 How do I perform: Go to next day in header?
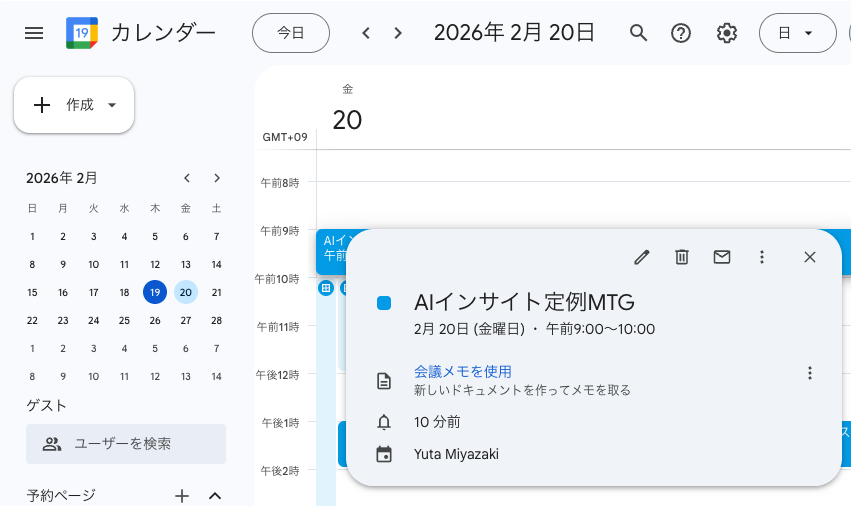398,33
